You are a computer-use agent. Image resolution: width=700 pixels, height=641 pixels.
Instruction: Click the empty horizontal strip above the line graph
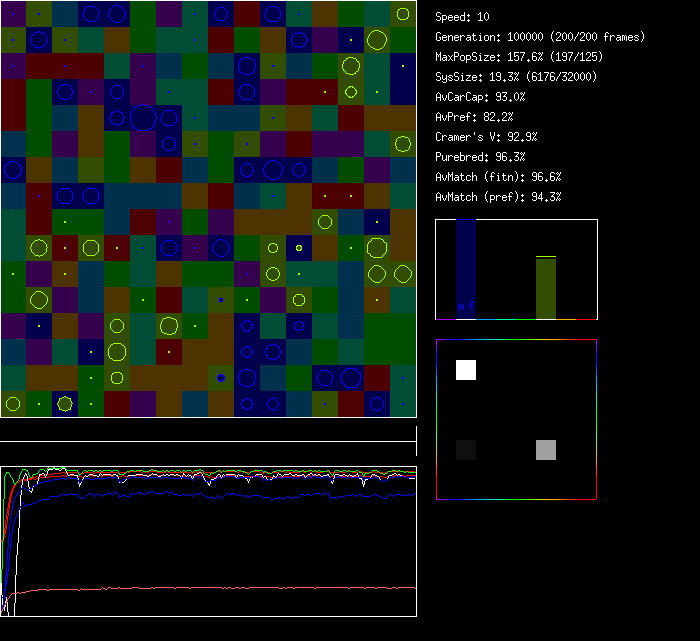[x=208, y=430]
